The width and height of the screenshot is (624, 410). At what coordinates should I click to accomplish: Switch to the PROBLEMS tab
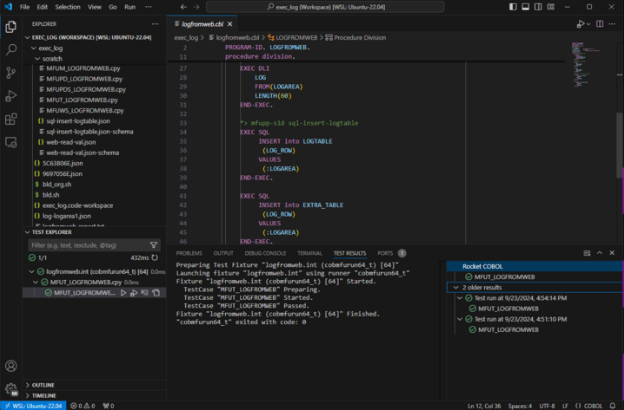(x=189, y=253)
